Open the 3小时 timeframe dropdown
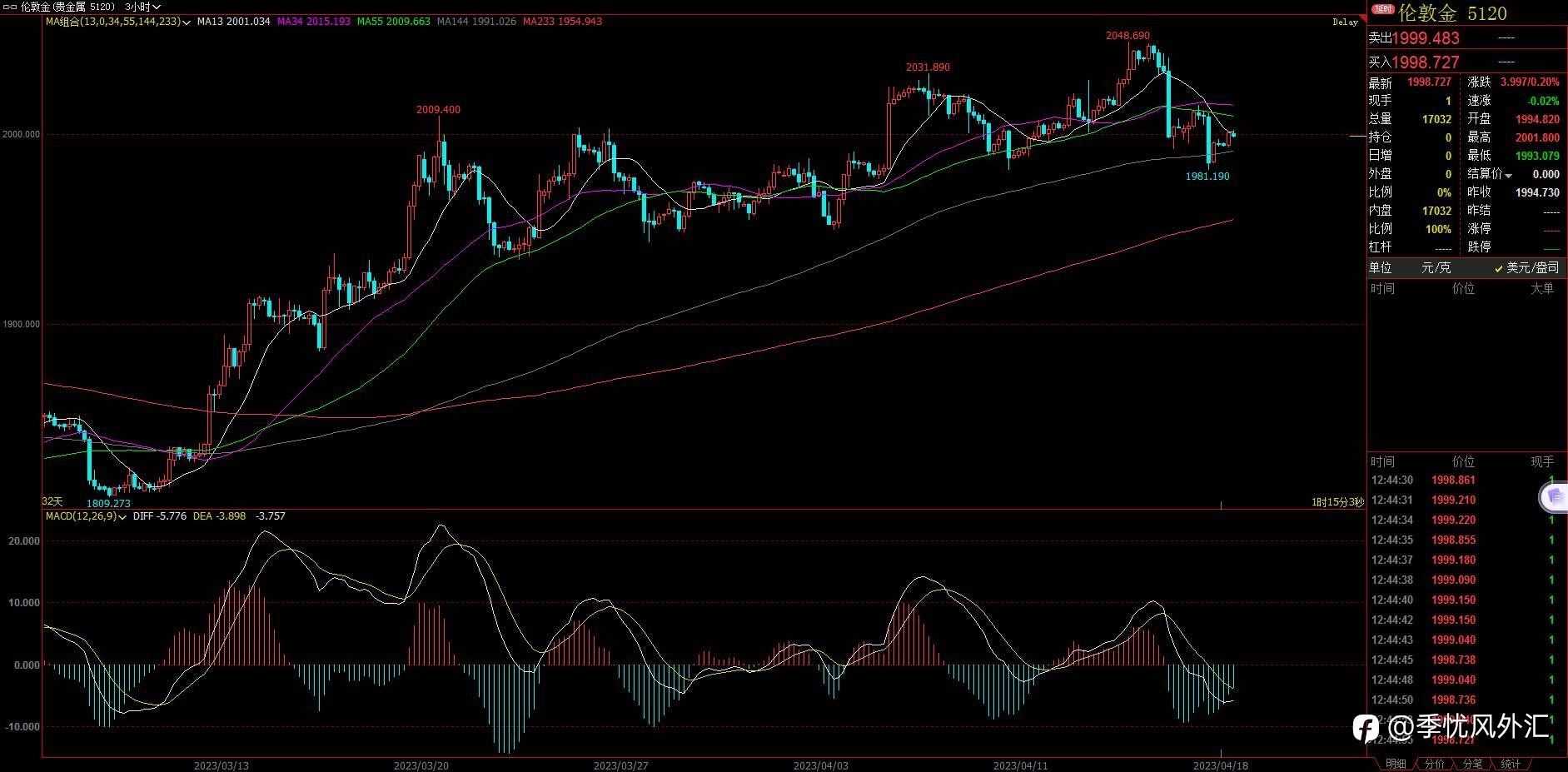Screen dimensions: 1568x772 pyautogui.click(x=142, y=7)
